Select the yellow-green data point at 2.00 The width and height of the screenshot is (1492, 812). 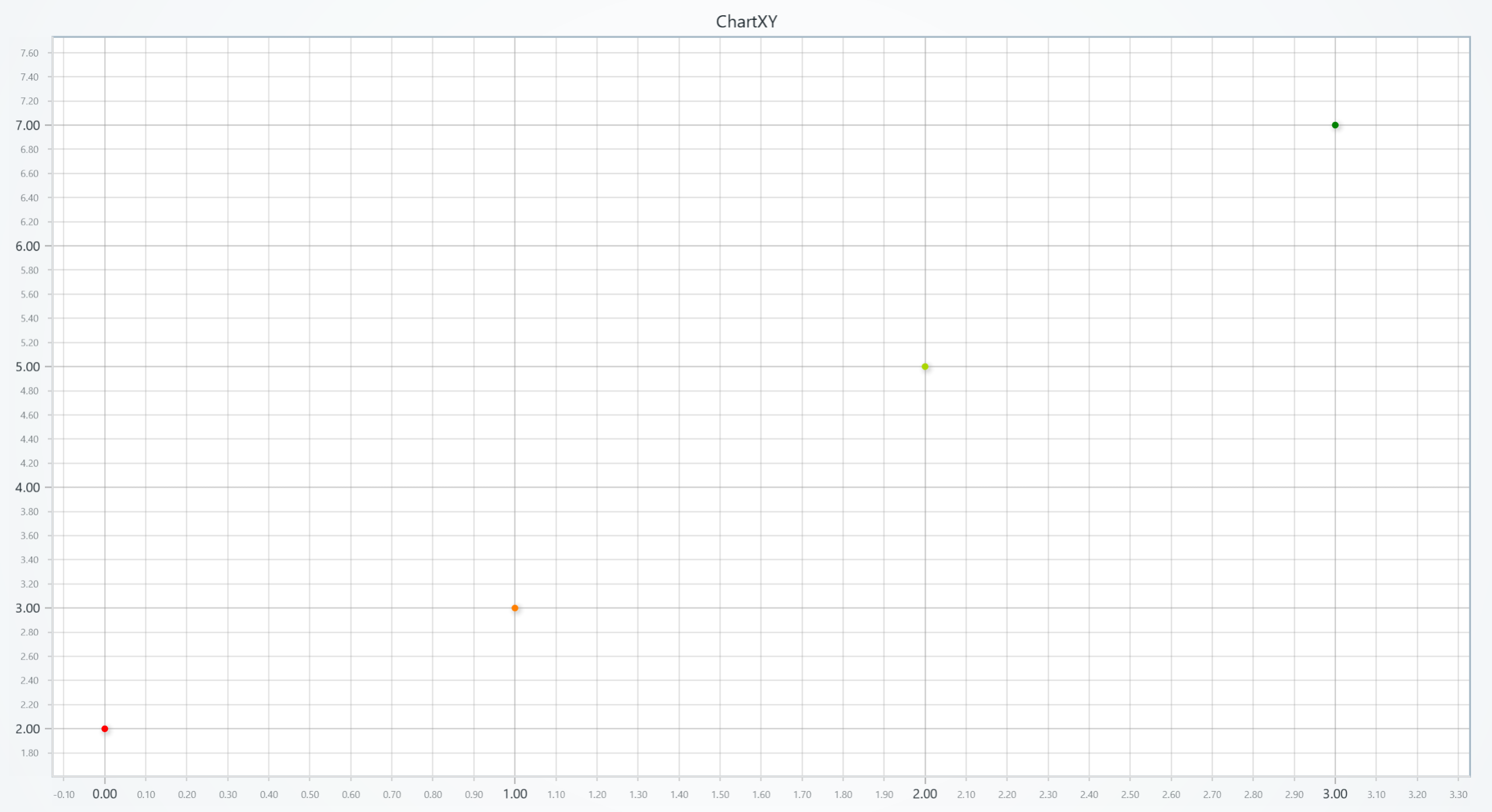(x=925, y=366)
